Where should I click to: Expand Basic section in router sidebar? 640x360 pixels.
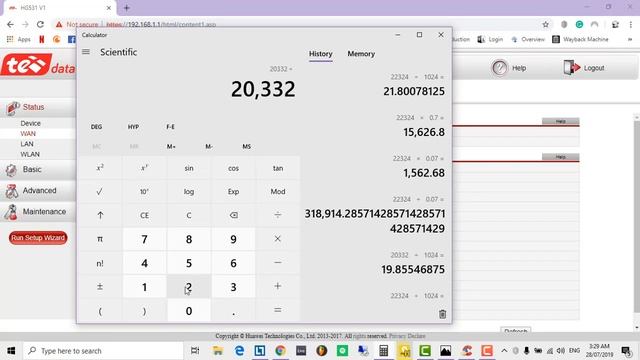point(32,169)
